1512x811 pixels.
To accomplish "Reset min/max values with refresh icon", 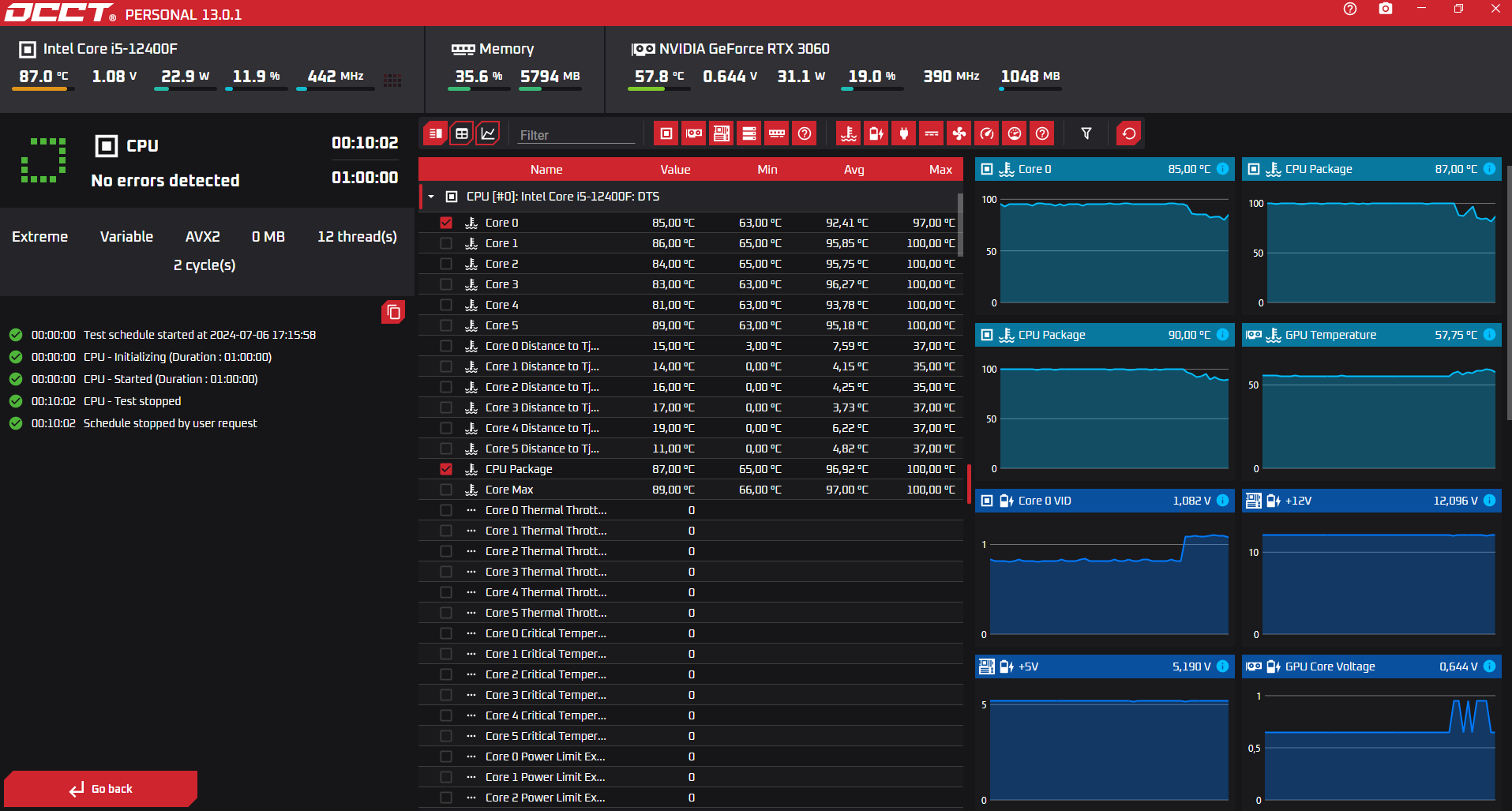I will (1129, 133).
